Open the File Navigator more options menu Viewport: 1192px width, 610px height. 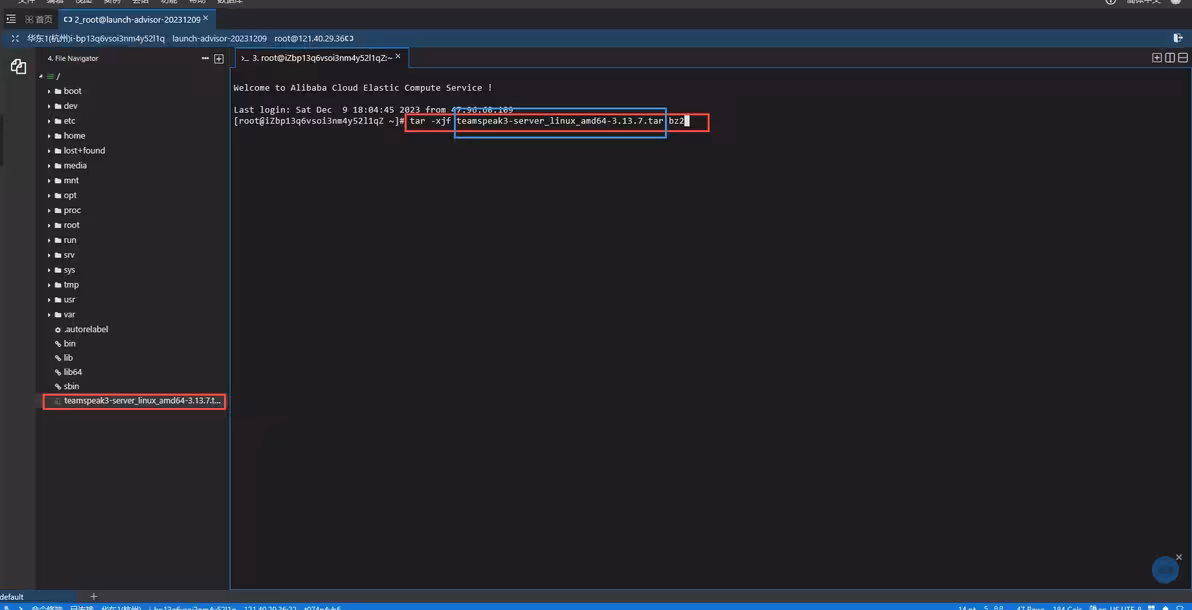[x=205, y=59]
